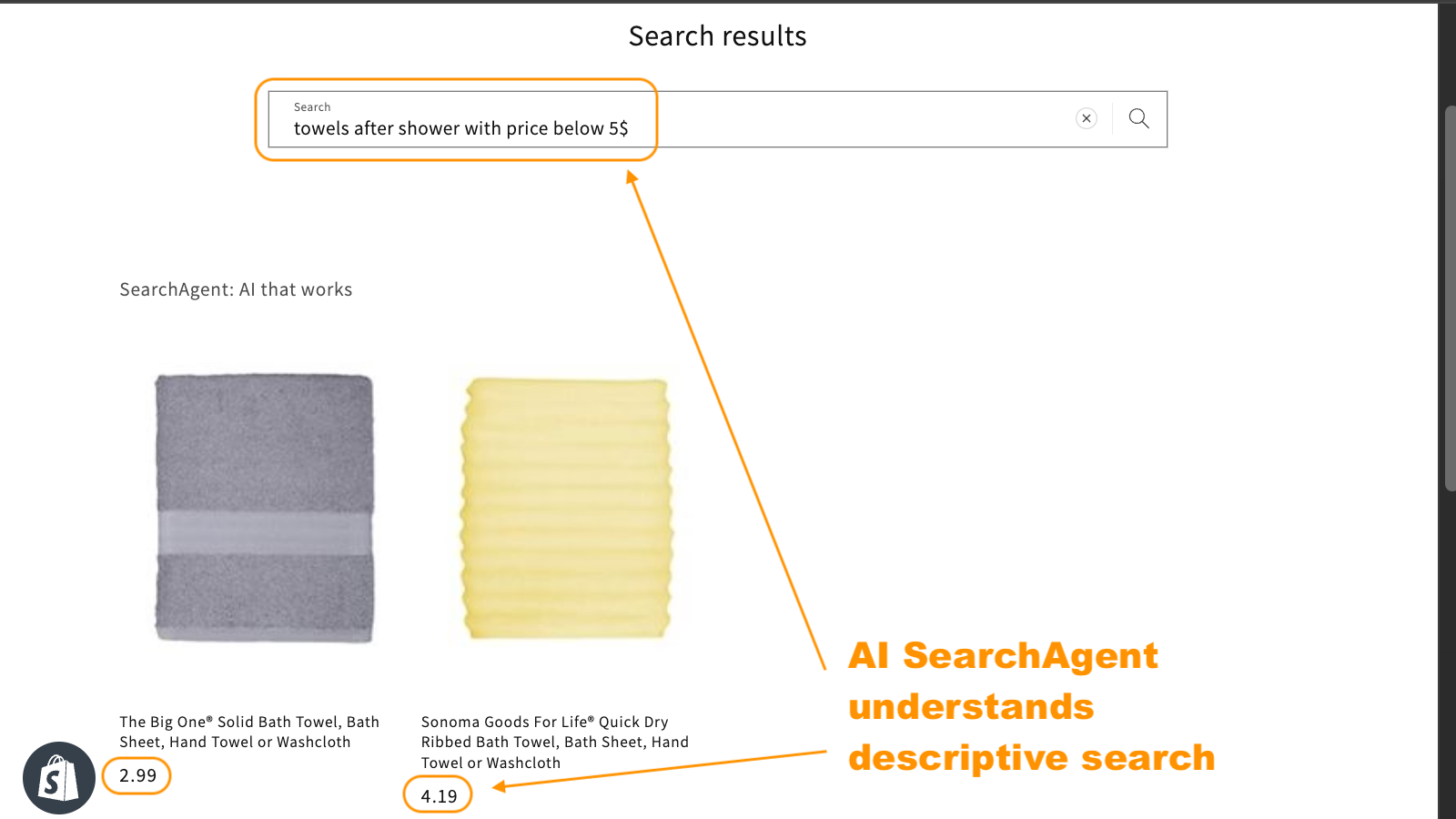Click the gray bath towel thumbnail
The image size is (1456, 819).
263,507
